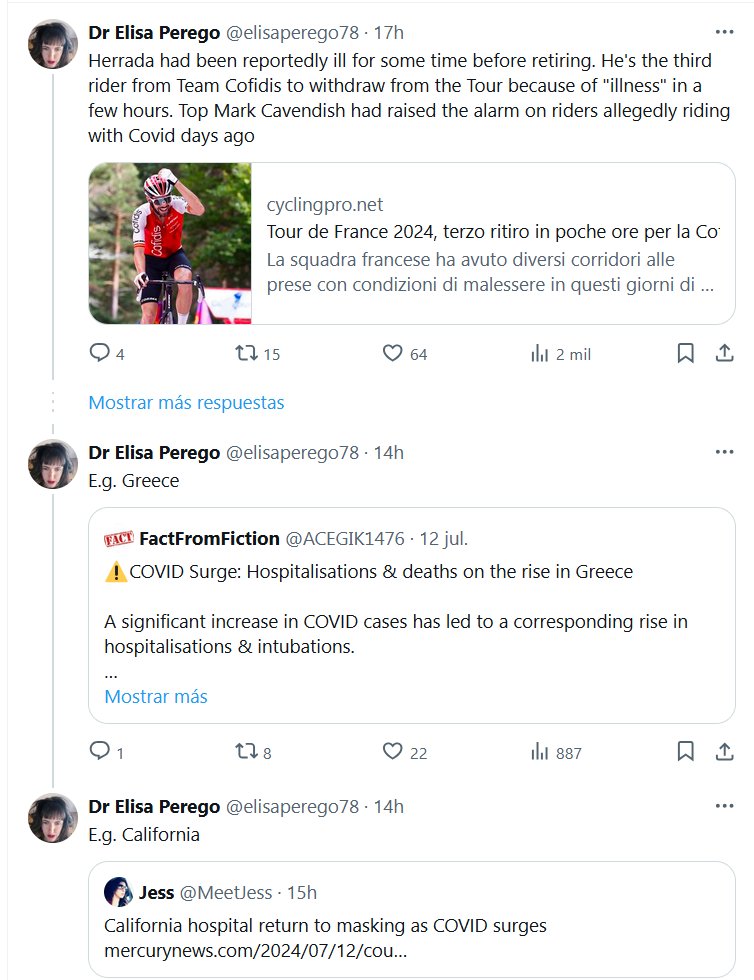The height and width of the screenshot is (980, 754).
Task: Retweet the Herrada withdrawal tweet
Action: coord(245,353)
